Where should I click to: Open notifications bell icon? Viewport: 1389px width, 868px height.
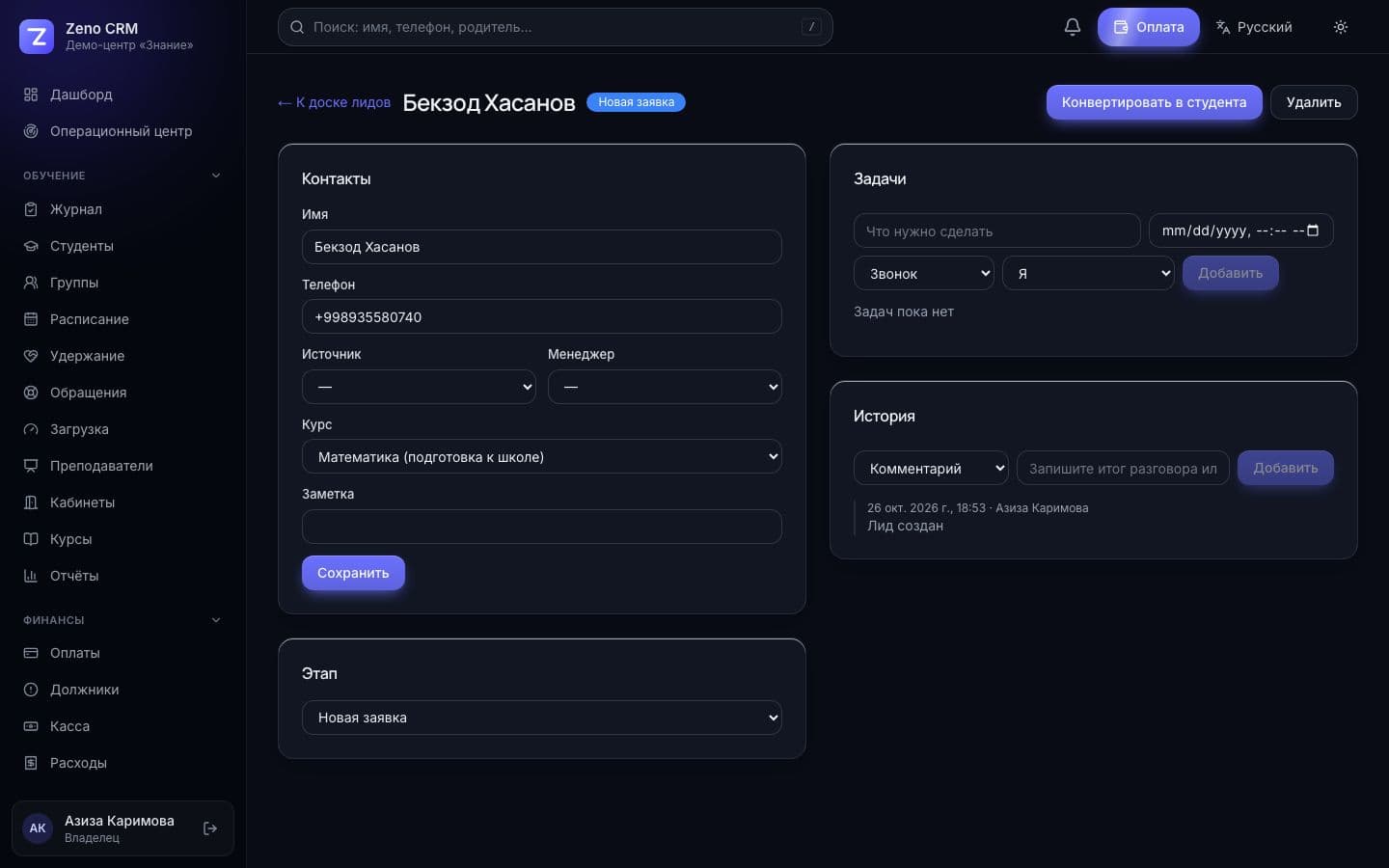click(1072, 27)
